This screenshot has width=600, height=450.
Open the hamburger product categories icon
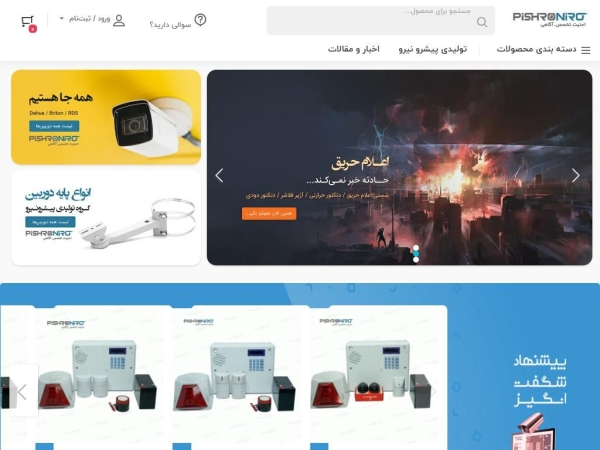click(x=585, y=50)
